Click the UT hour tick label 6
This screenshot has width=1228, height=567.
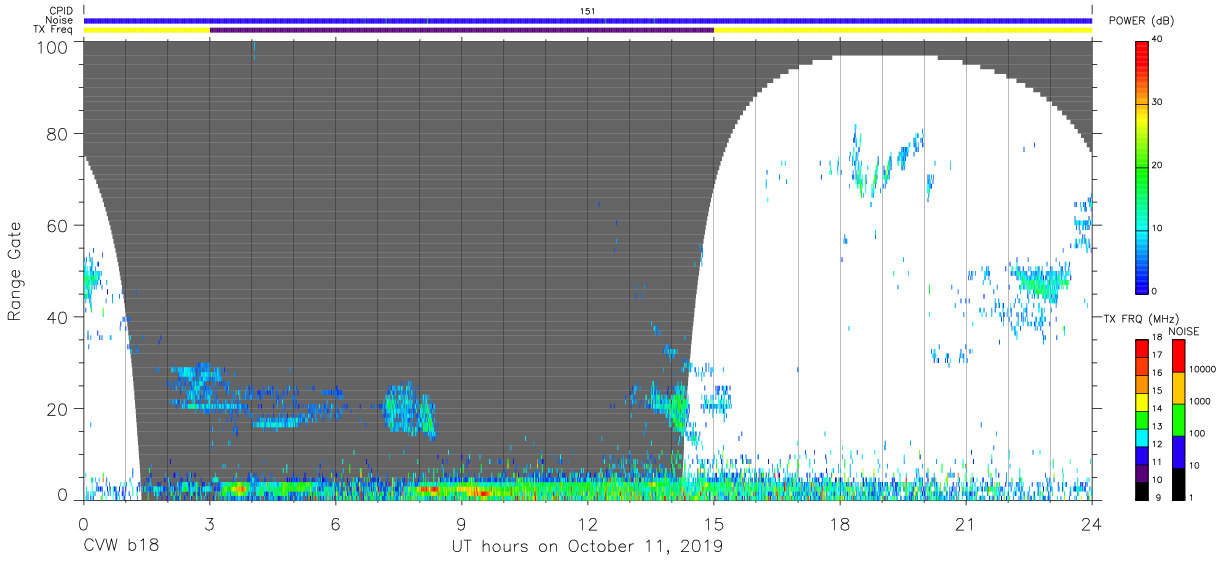(335, 523)
